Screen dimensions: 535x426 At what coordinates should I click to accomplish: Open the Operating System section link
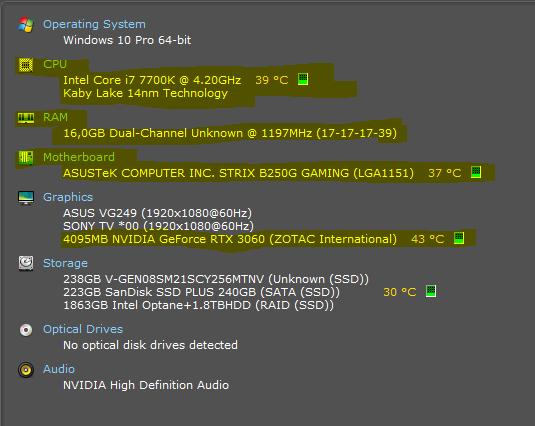94,24
